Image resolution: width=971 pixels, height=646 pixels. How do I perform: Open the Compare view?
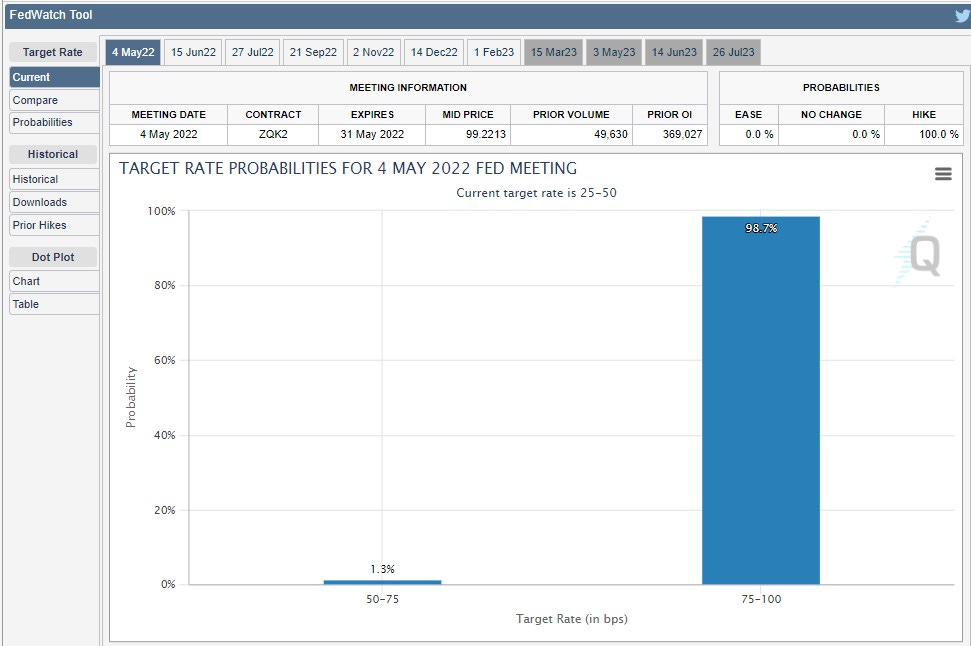54,100
